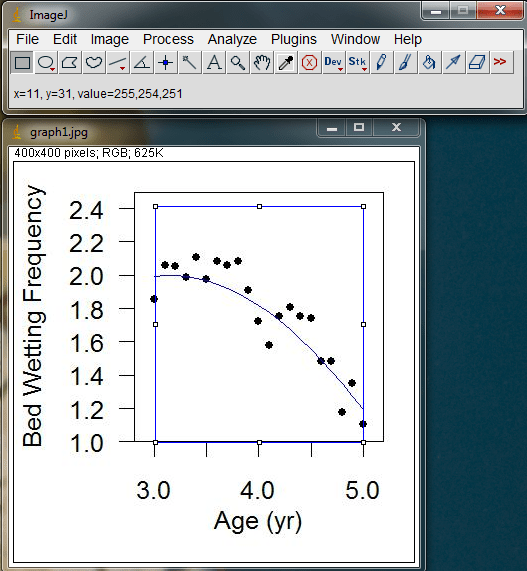Select the Text tool
Screen dimensions: 527x571
(214, 63)
